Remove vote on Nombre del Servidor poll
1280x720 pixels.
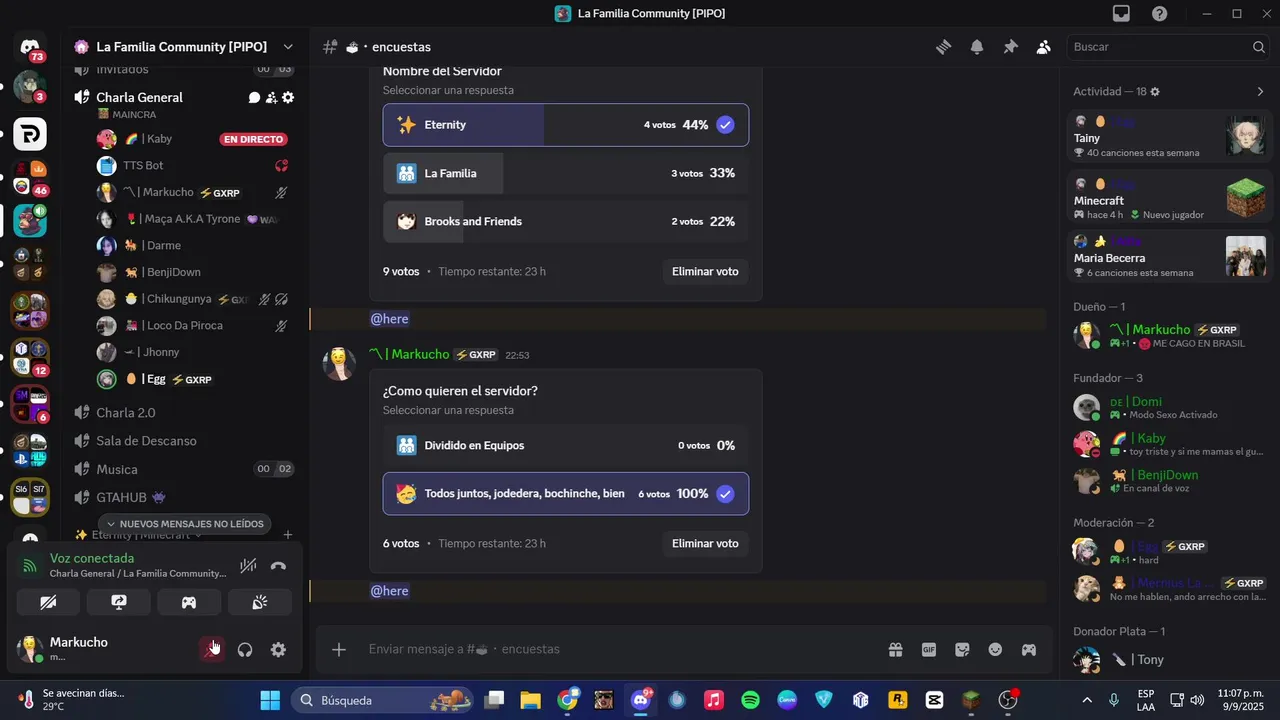tap(705, 271)
